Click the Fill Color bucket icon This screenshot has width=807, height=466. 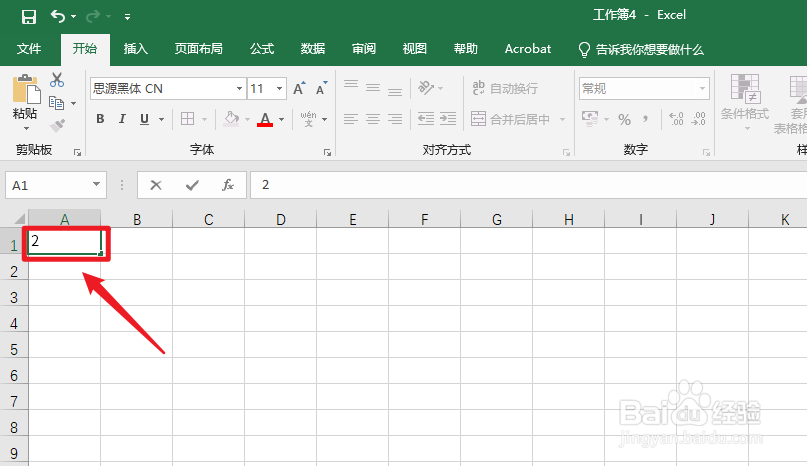pos(231,119)
